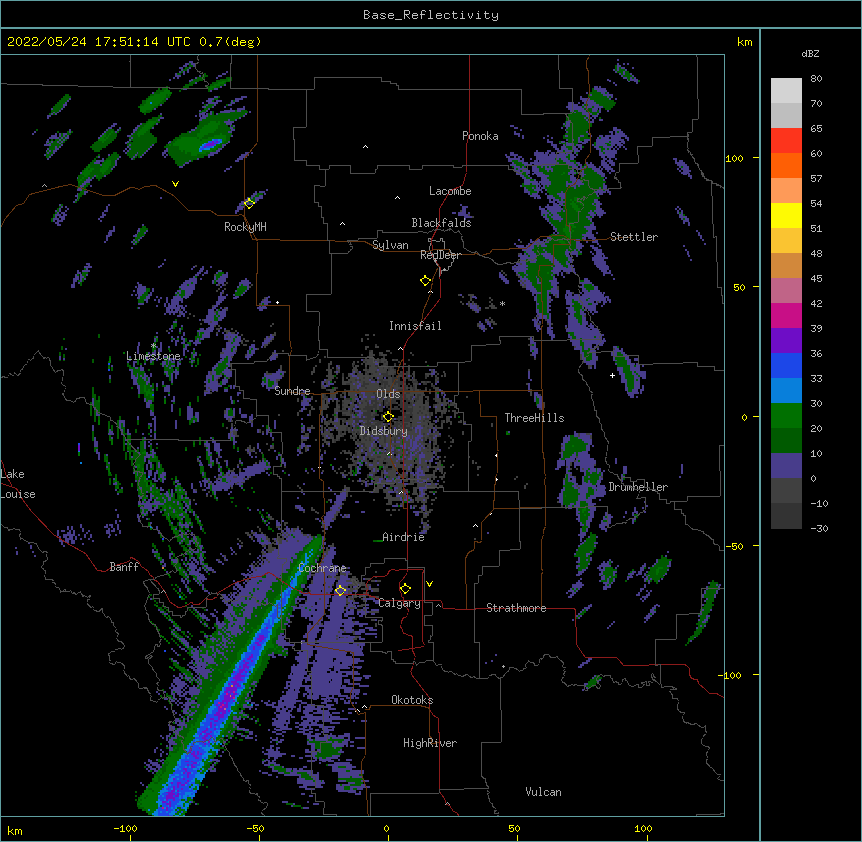This screenshot has width=862, height=842.
Task: Click the HighRiver label
Action: [x=430, y=743]
